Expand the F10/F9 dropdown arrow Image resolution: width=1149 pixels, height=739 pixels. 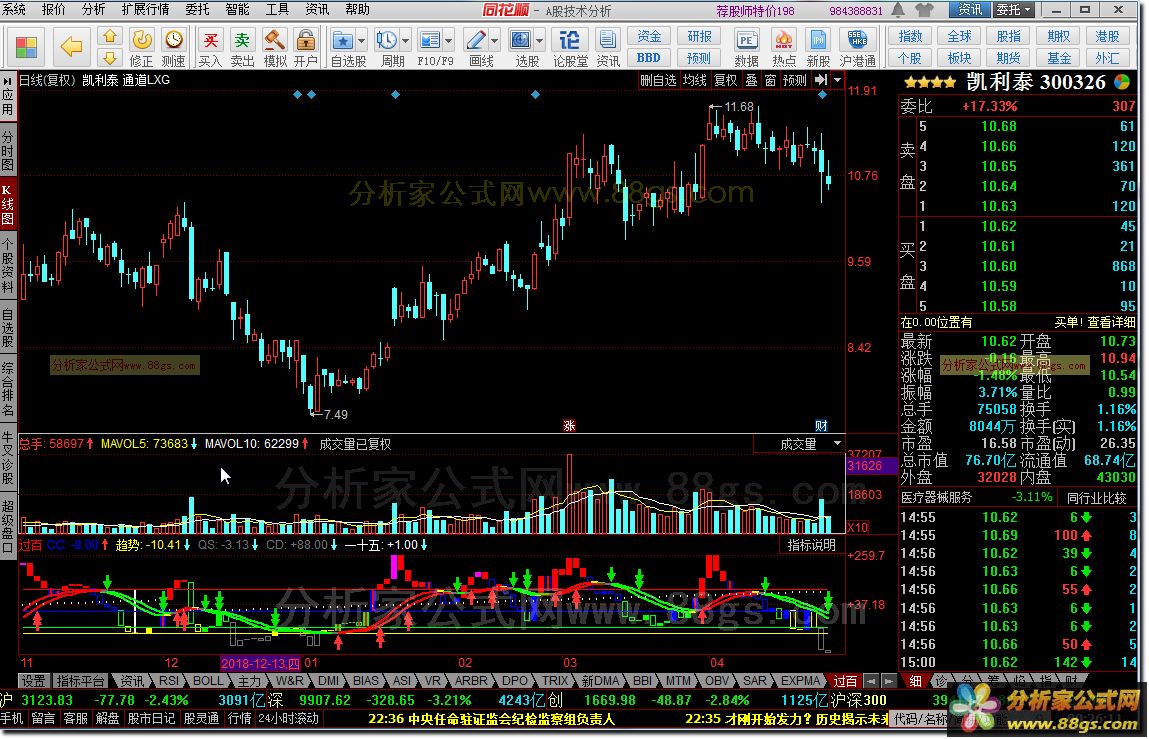449,40
